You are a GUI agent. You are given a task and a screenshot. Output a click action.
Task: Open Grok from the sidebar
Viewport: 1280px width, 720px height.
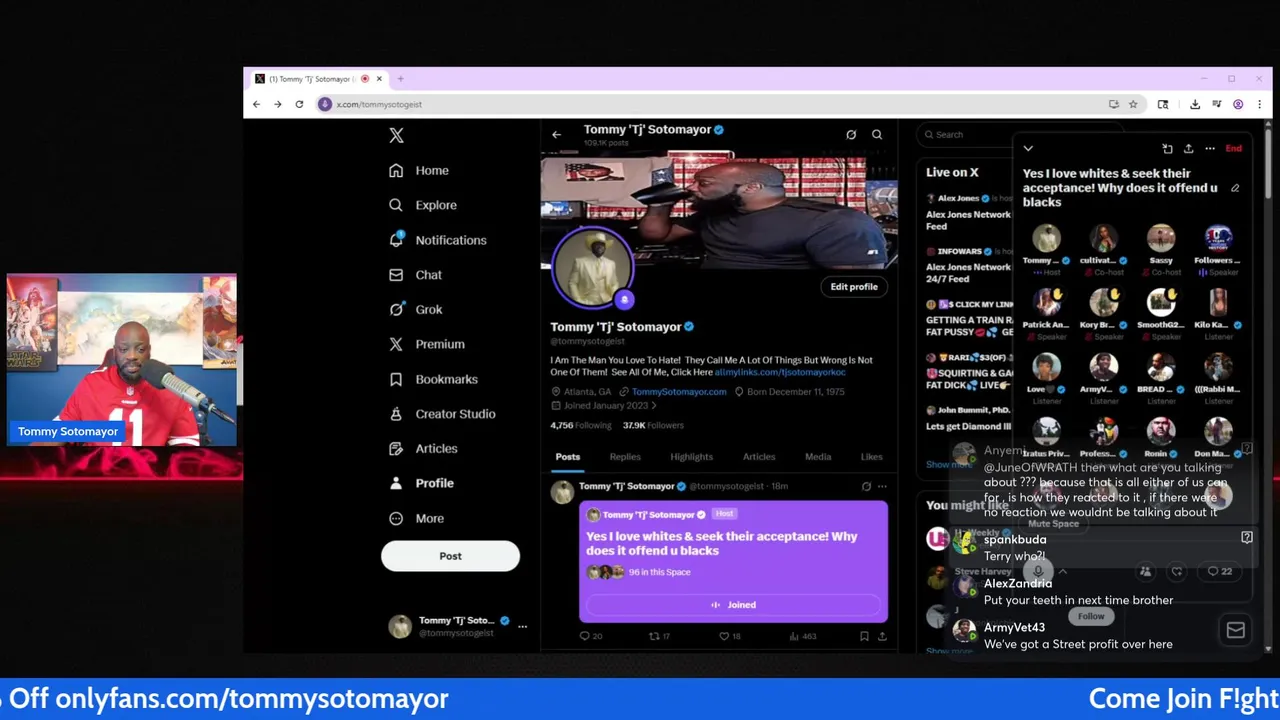click(x=416, y=310)
